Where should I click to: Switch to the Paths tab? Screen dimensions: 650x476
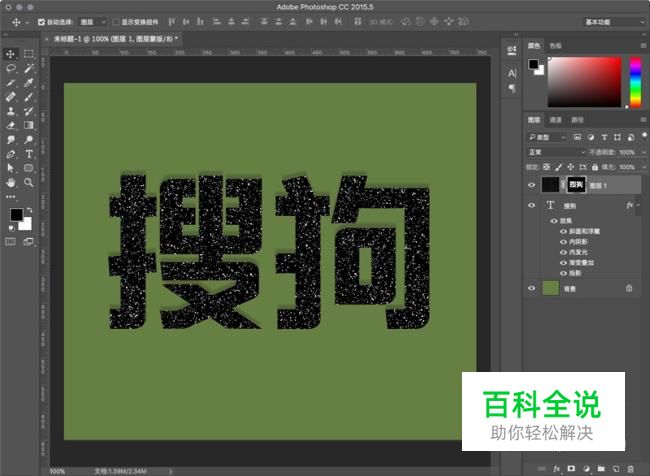point(577,120)
